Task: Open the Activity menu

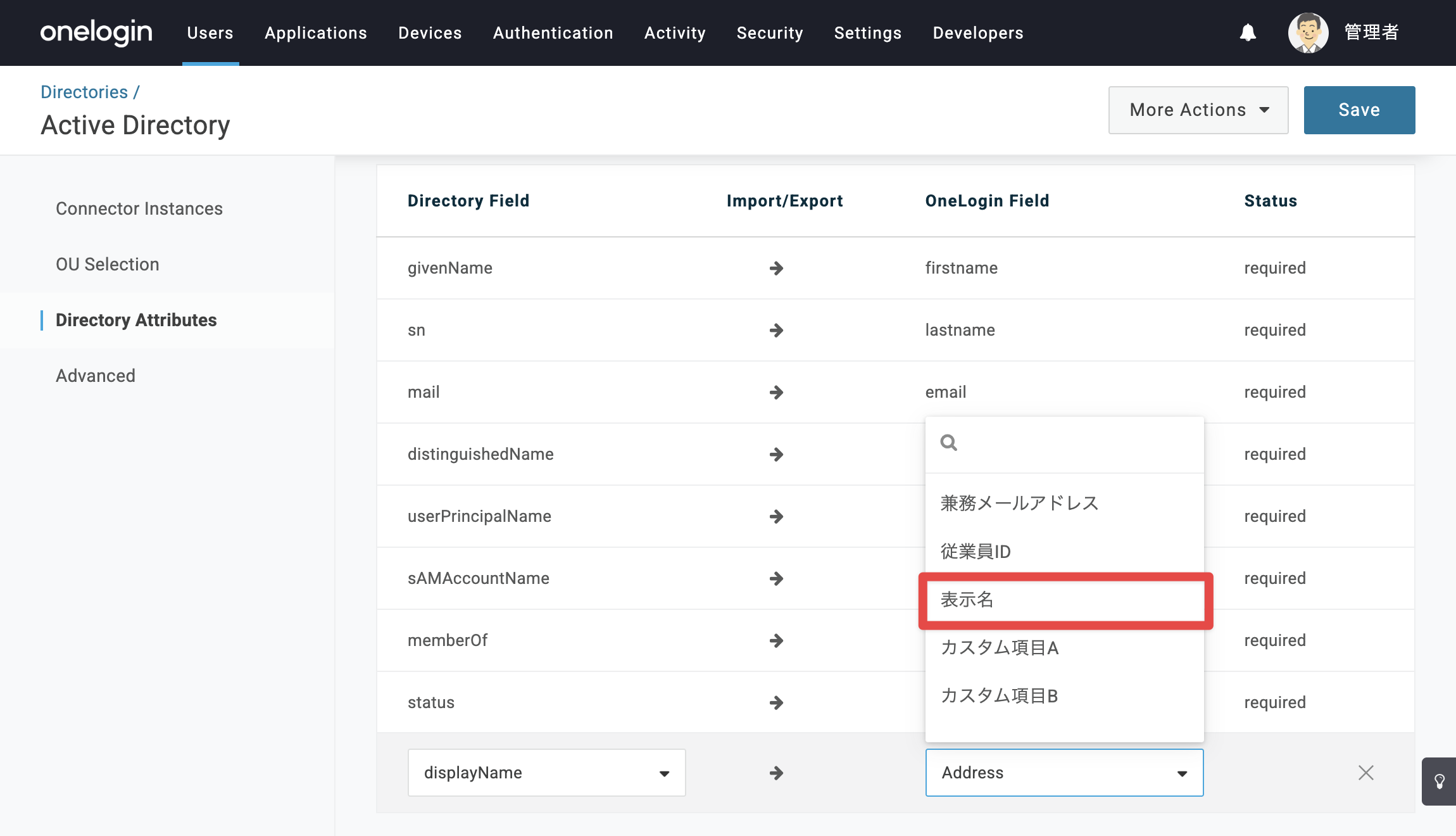Action: point(675,33)
